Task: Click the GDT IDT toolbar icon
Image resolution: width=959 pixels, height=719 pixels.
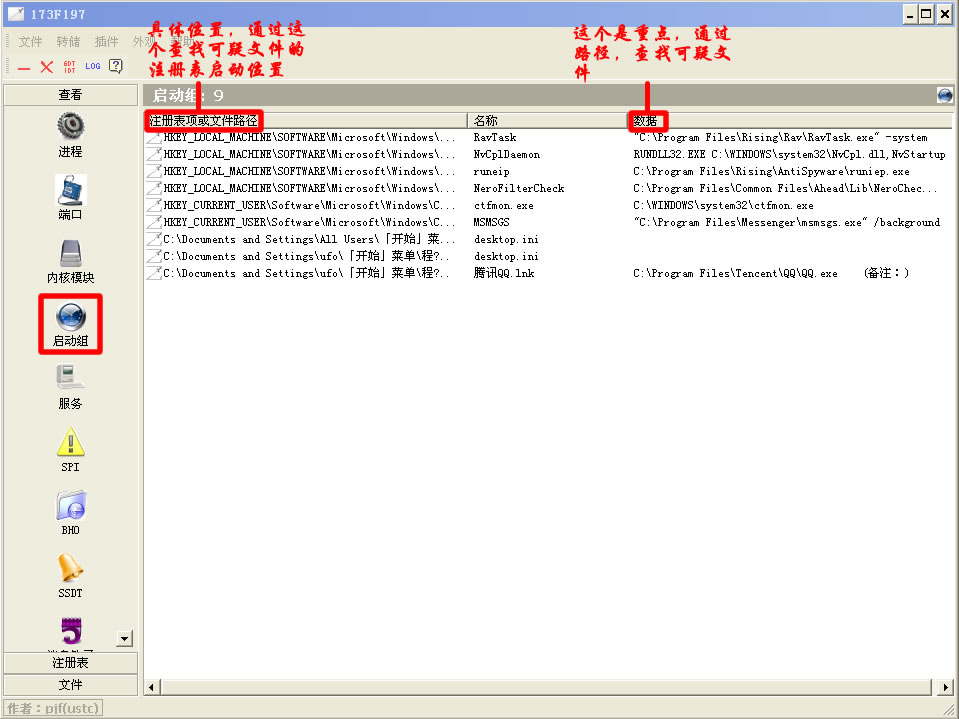Action: click(x=70, y=67)
